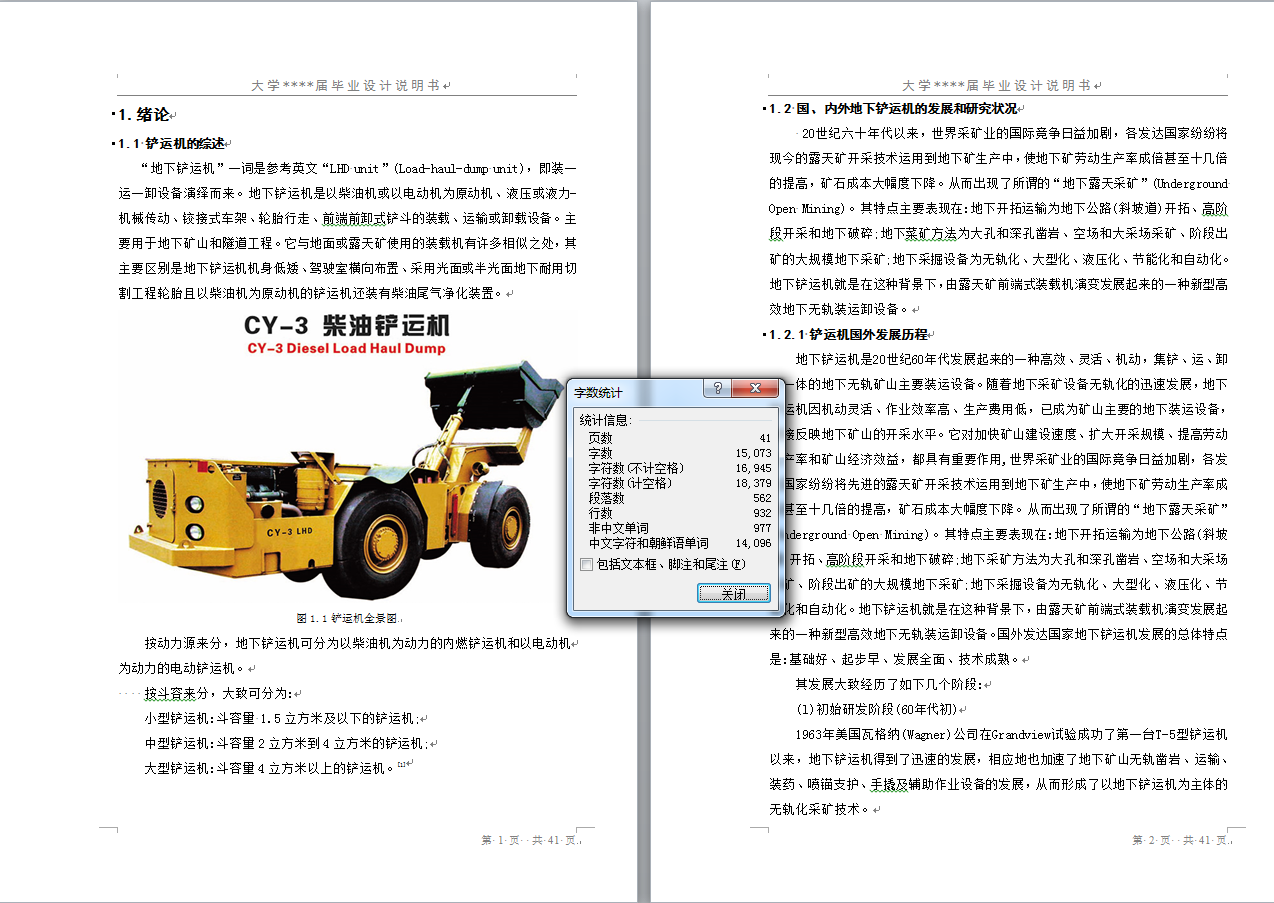Click the subtitle CY-3 Diesel Load Haul Dump in image
Viewport: 1274px width, 903px height.
[x=346, y=349]
